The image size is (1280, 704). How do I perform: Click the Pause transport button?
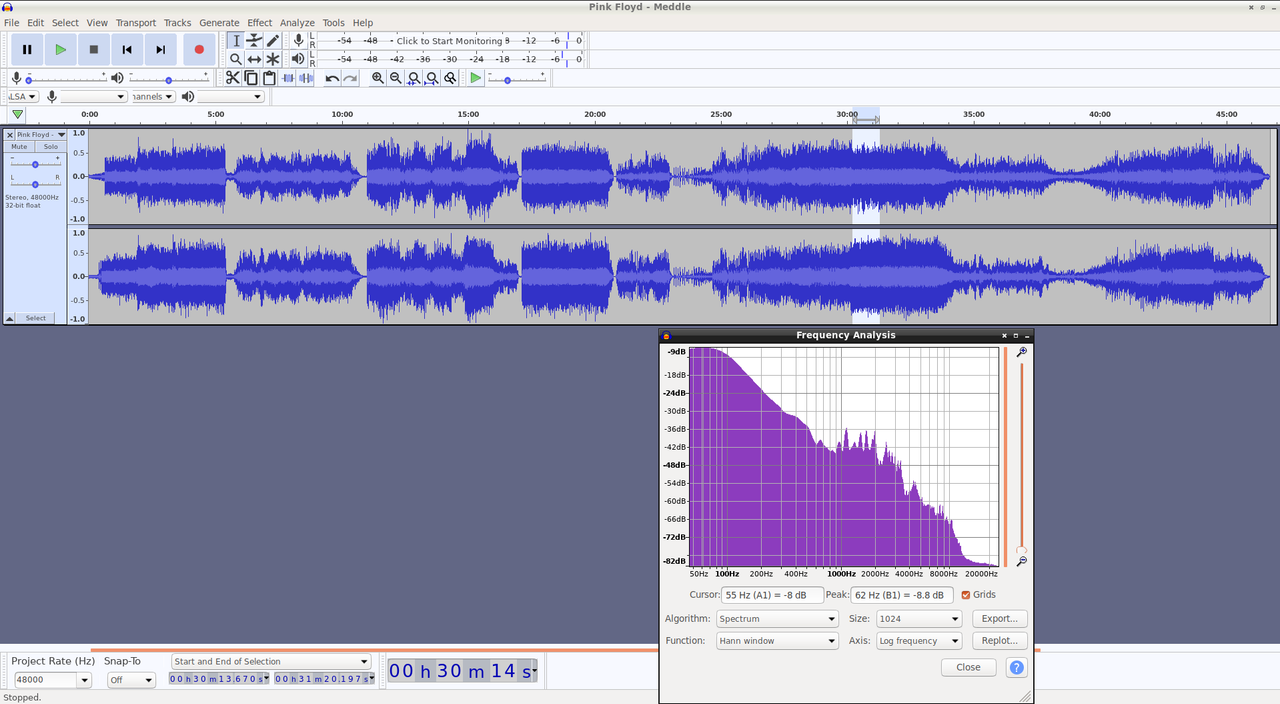tap(27, 49)
